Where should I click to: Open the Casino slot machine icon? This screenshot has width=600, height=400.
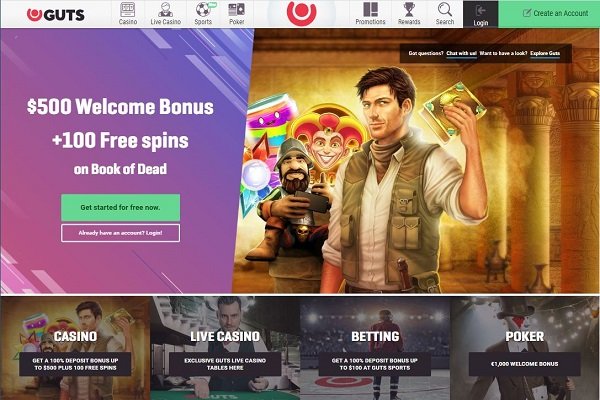(127, 9)
